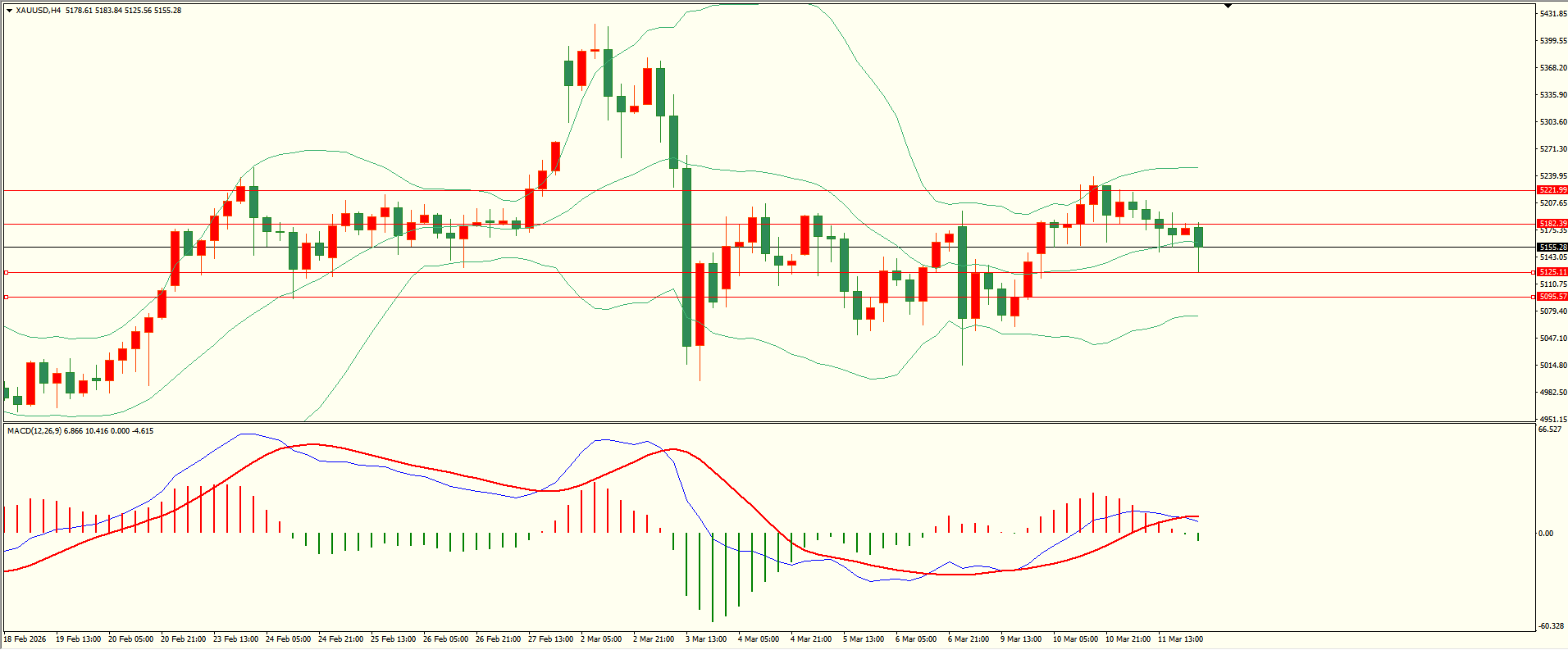Click left-edge square handle of 5125.11 line

pyautogui.click(x=7, y=272)
